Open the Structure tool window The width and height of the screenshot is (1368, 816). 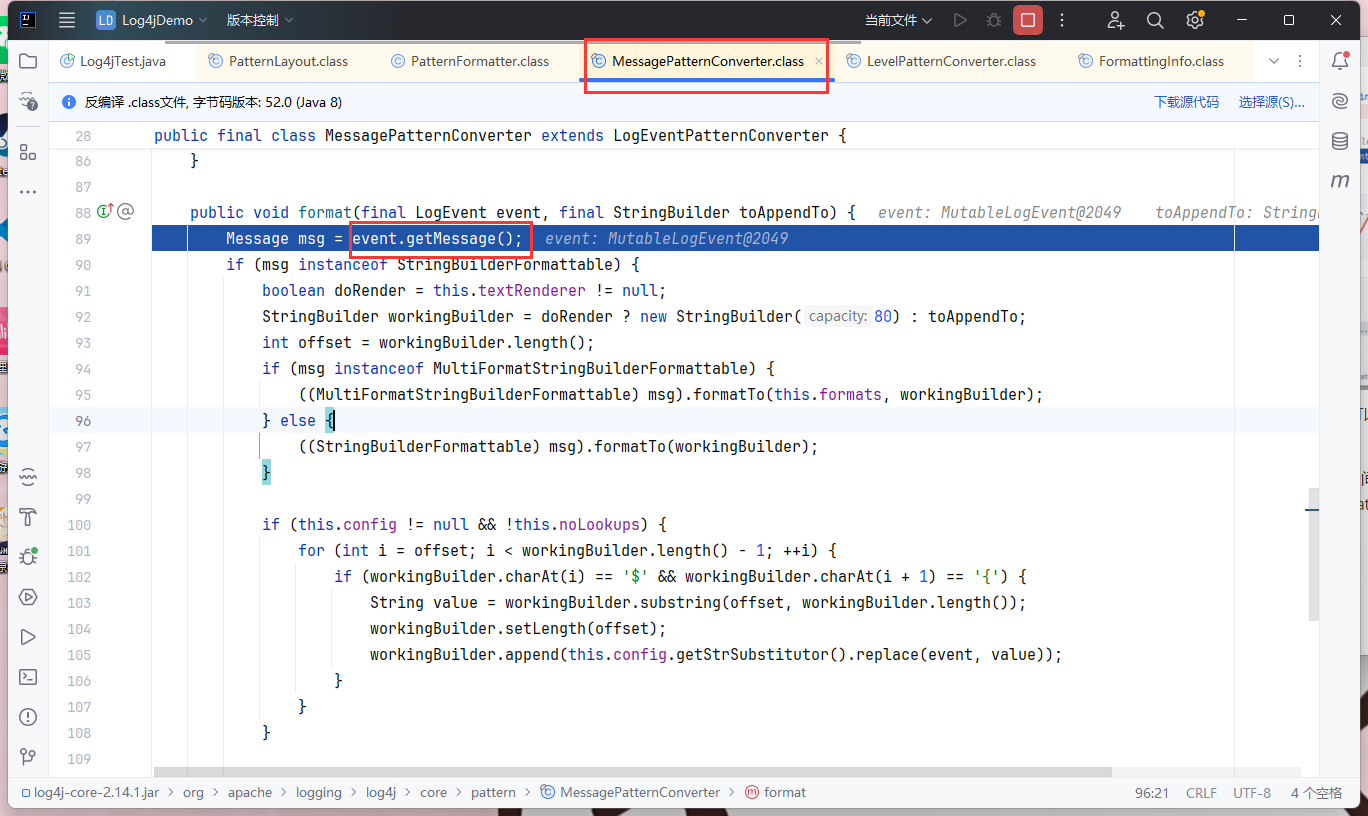[28, 152]
